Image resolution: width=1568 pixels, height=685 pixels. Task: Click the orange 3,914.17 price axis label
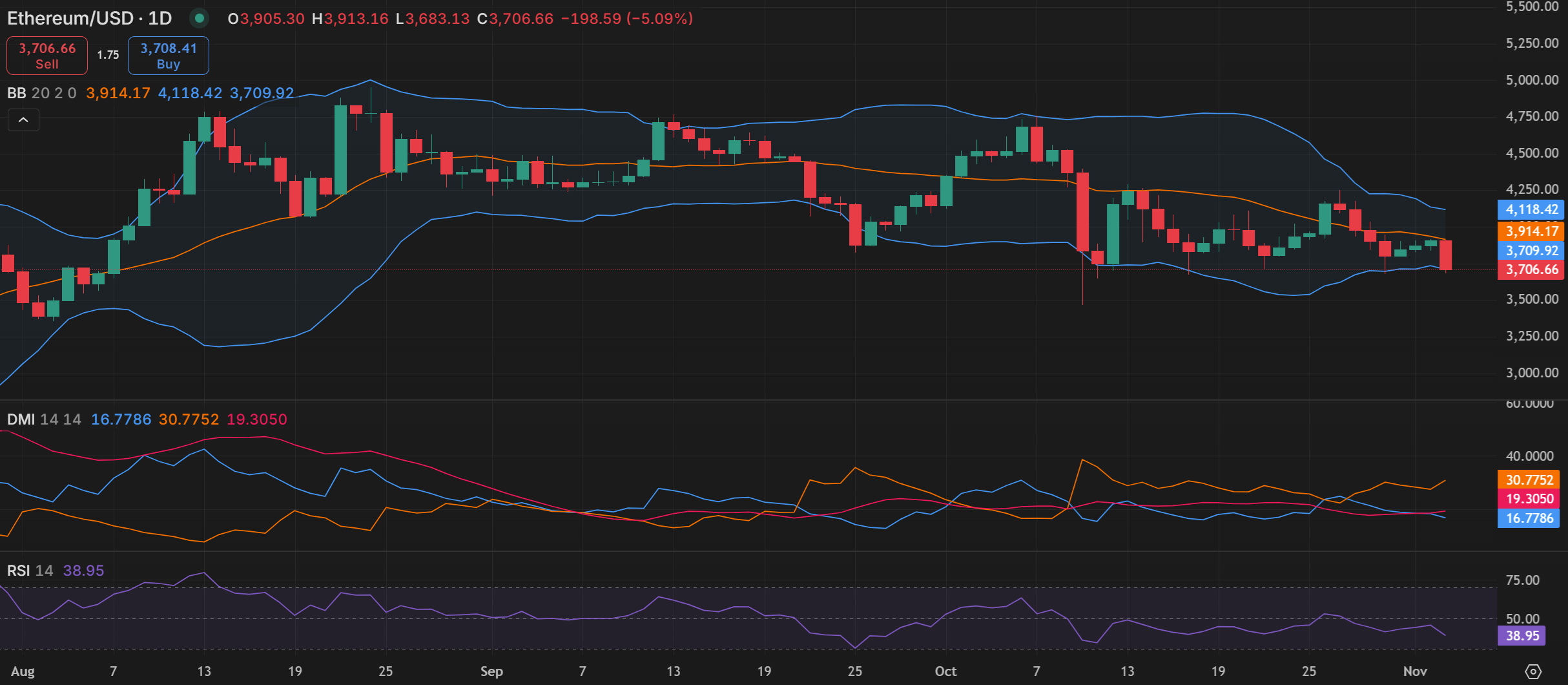pyautogui.click(x=1531, y=231)
